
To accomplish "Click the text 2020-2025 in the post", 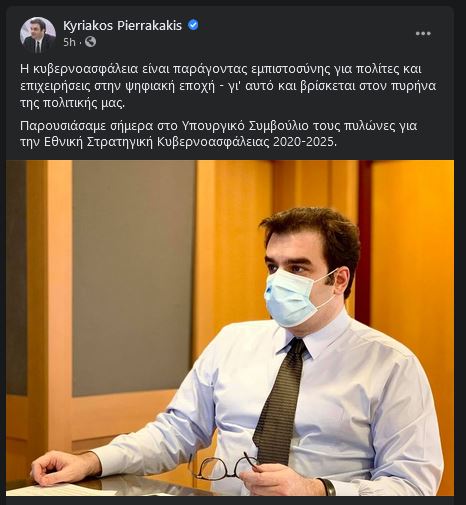I will click(305, 142).
